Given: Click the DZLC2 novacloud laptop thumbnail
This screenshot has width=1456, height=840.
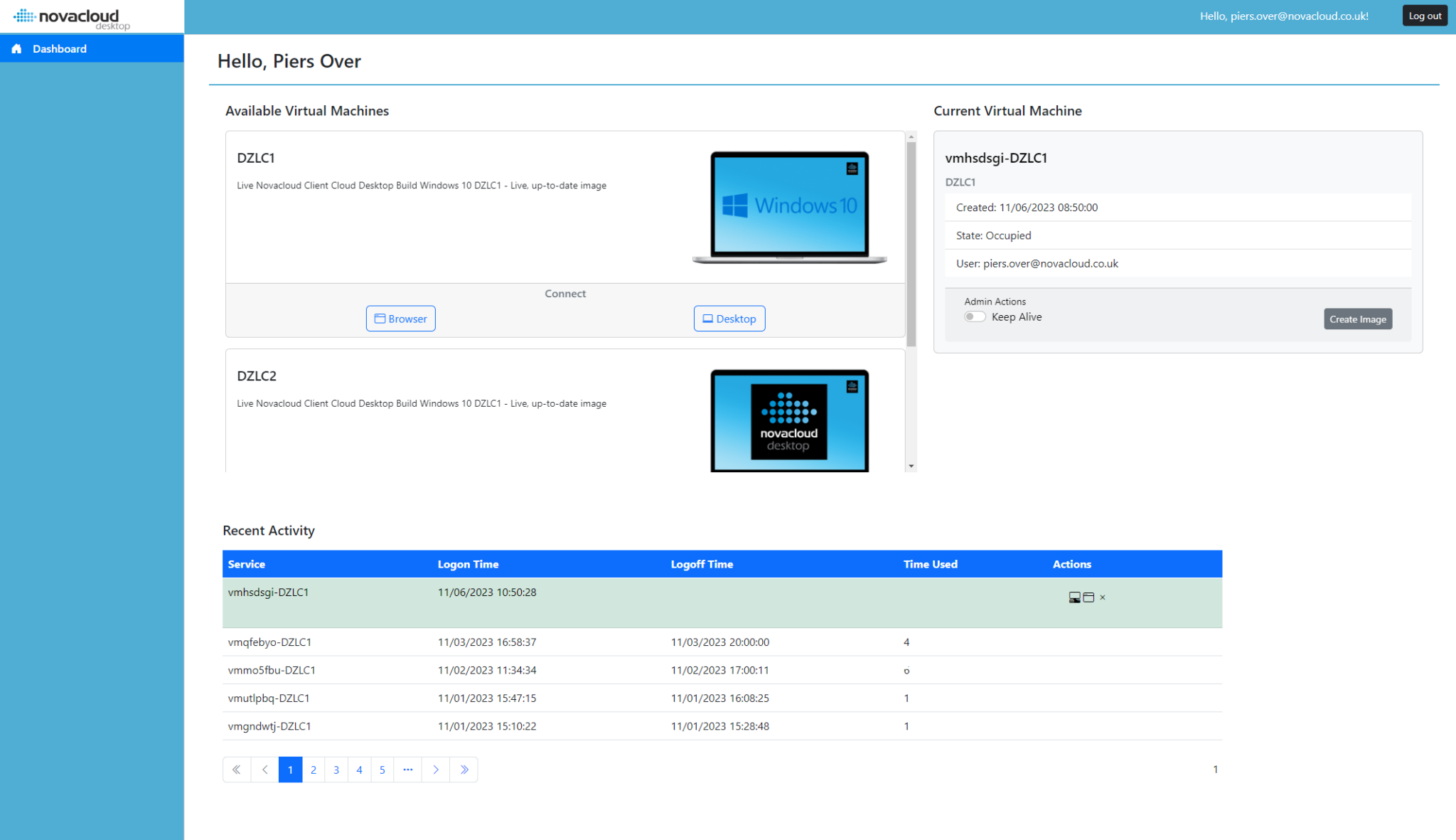Looking at the screenshot, I should [x=789, y=421].
